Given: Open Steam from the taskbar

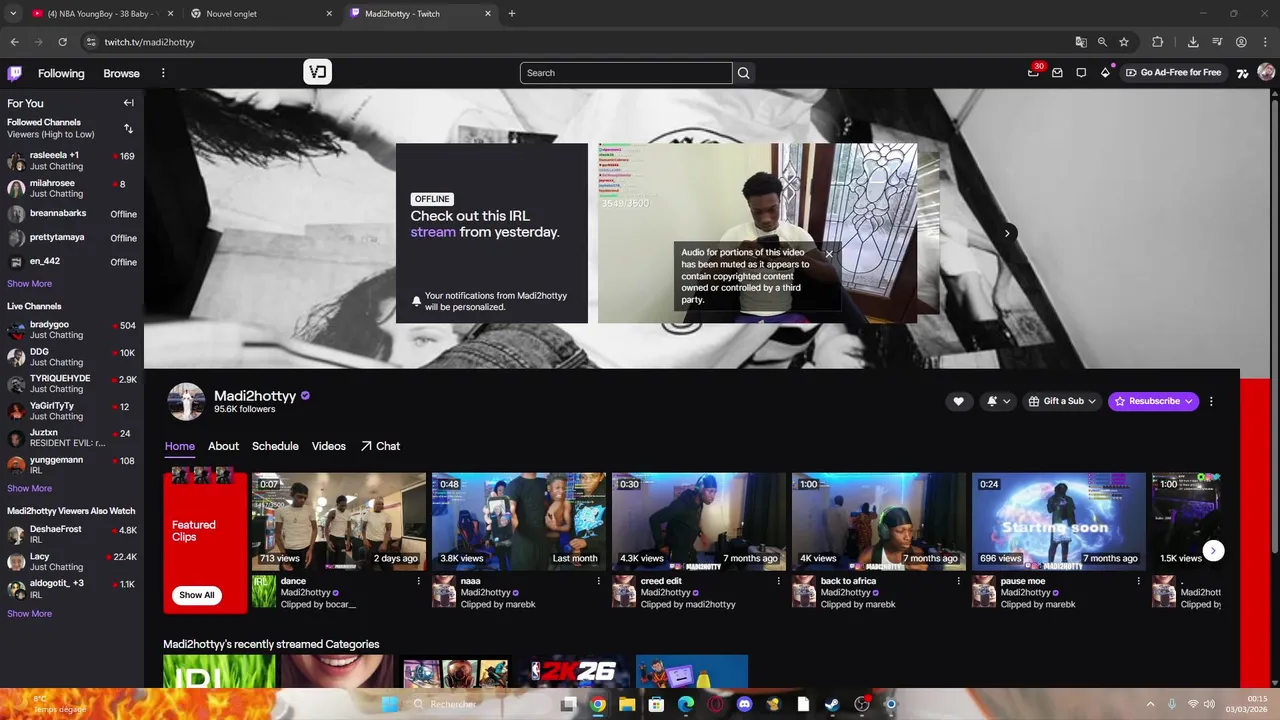Looking at the screenshot, I should pyautogui.click(x=831, y=704).
